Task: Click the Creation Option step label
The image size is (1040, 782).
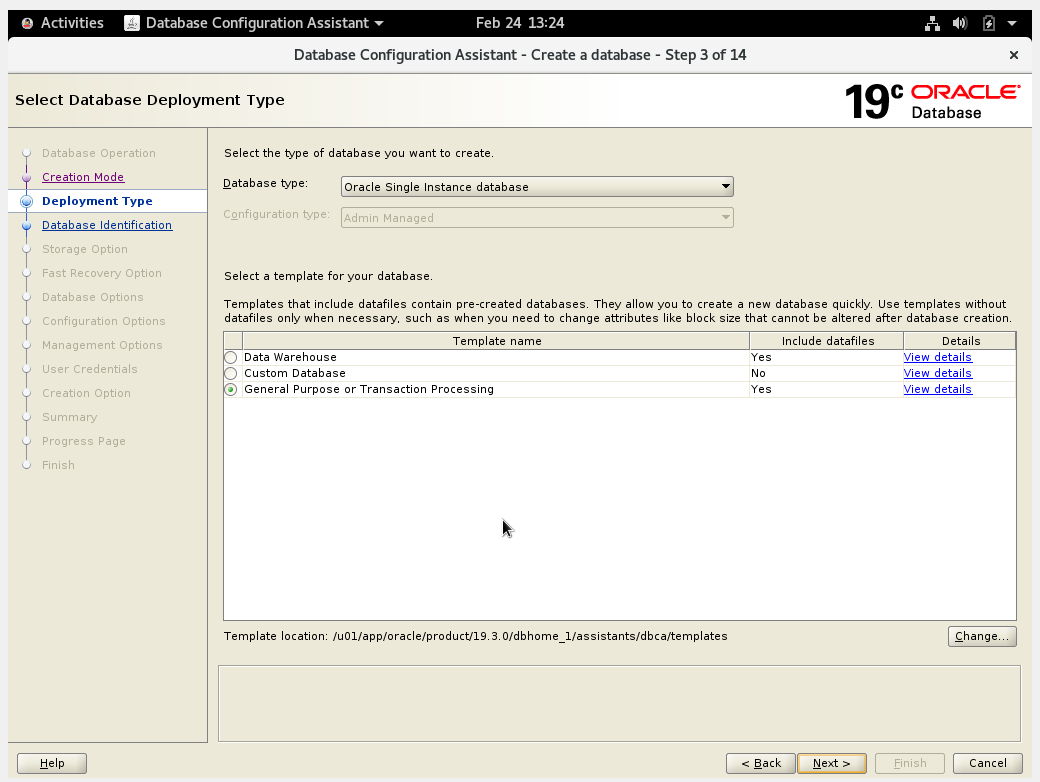Action: pos(86,393)
